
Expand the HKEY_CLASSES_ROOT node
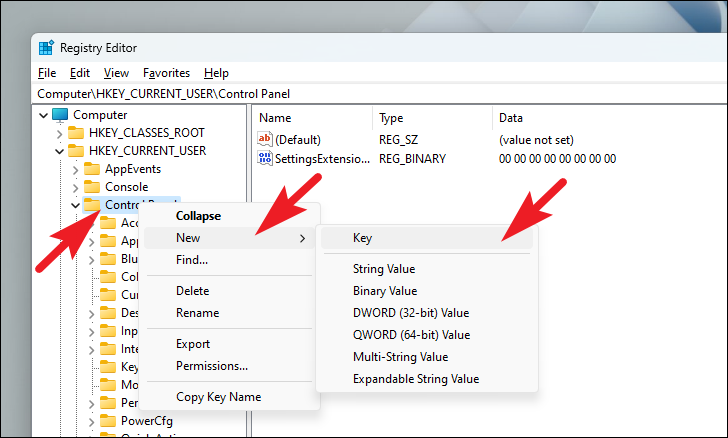[59, 134]
